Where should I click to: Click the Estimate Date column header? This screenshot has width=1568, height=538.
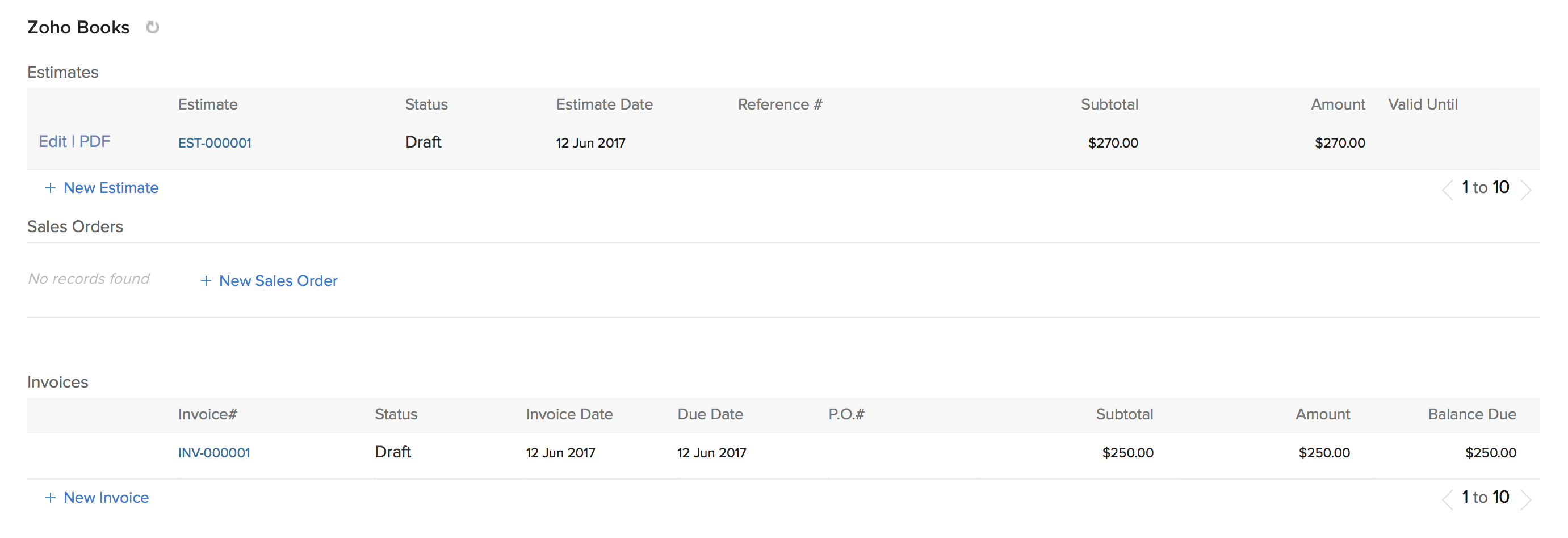pos(604,104)
